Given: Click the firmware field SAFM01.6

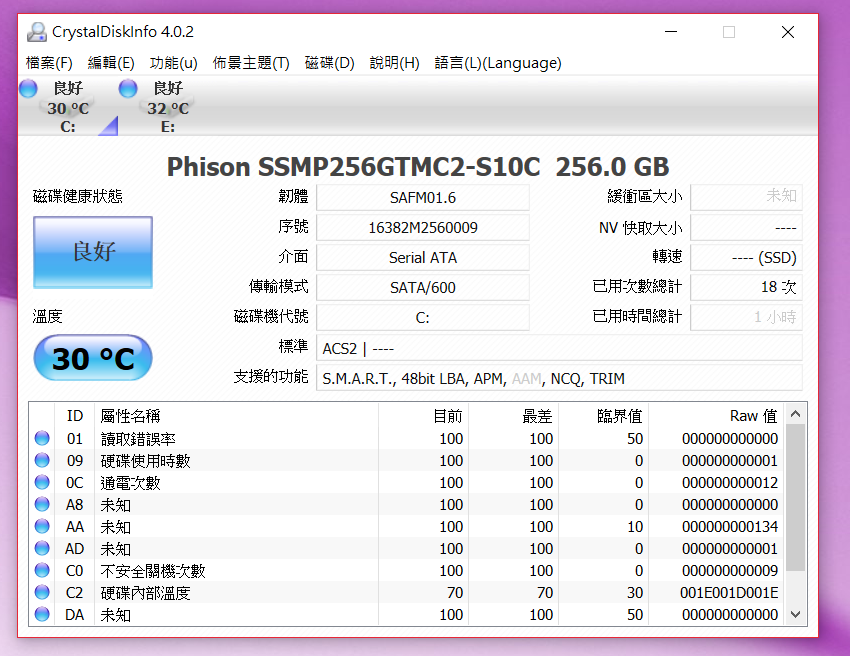Looking at the screenshot, I should coord(423,197).
